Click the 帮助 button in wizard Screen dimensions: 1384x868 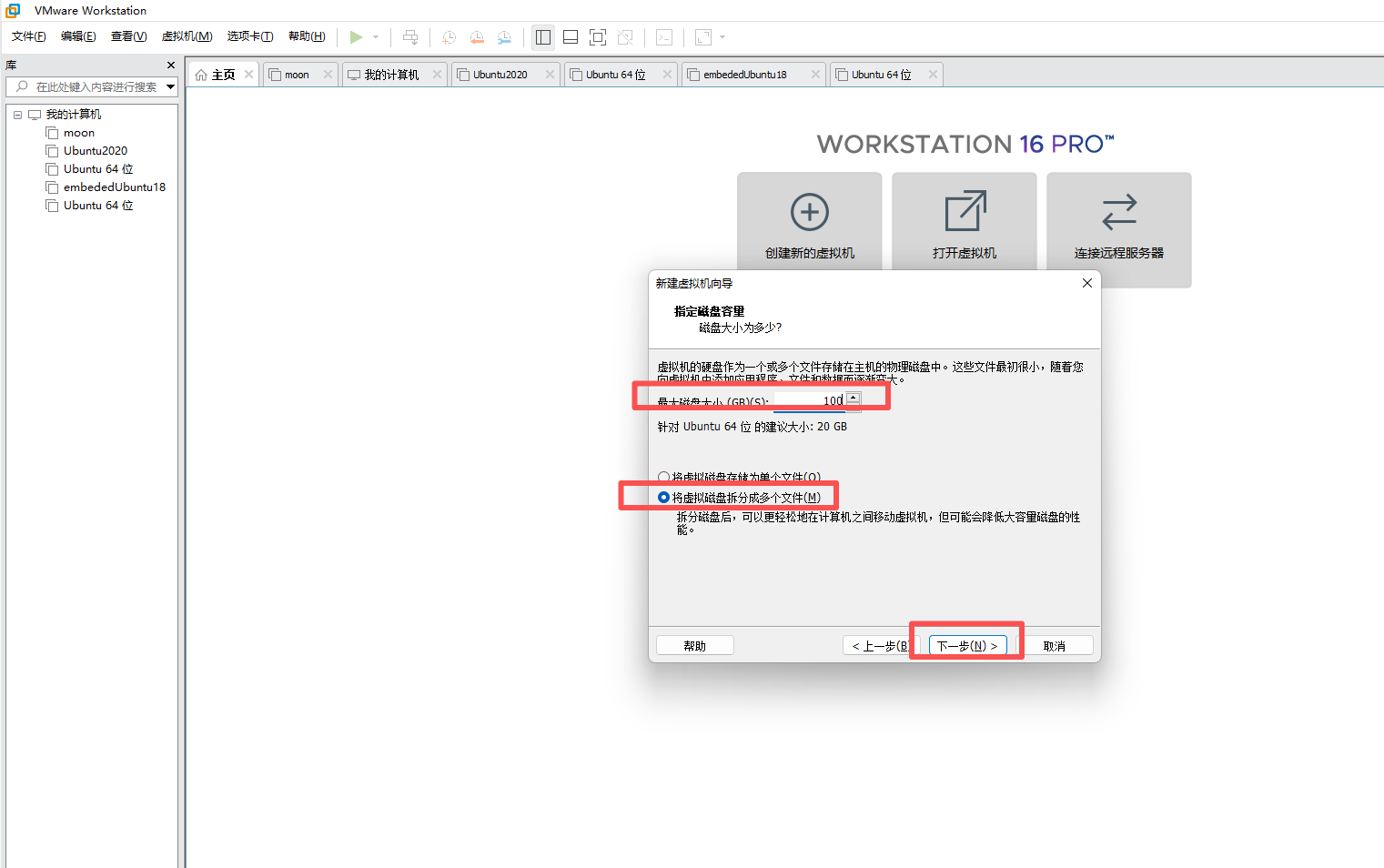click(x=694, y=646)
